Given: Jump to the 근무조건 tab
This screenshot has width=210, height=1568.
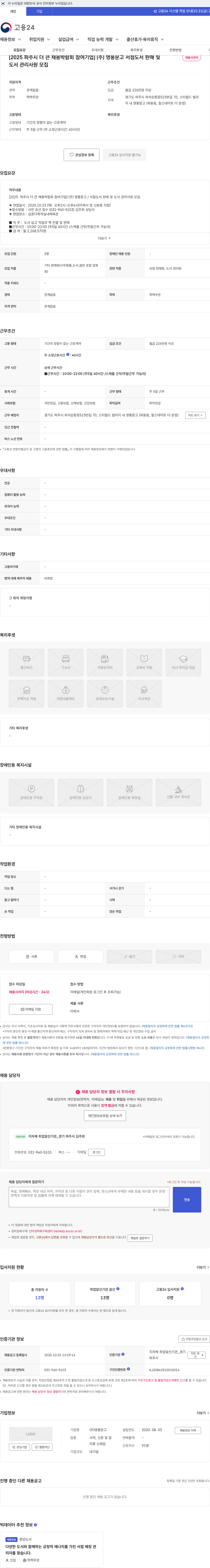Looking at the screenshot, I should [x=58, y=50].
